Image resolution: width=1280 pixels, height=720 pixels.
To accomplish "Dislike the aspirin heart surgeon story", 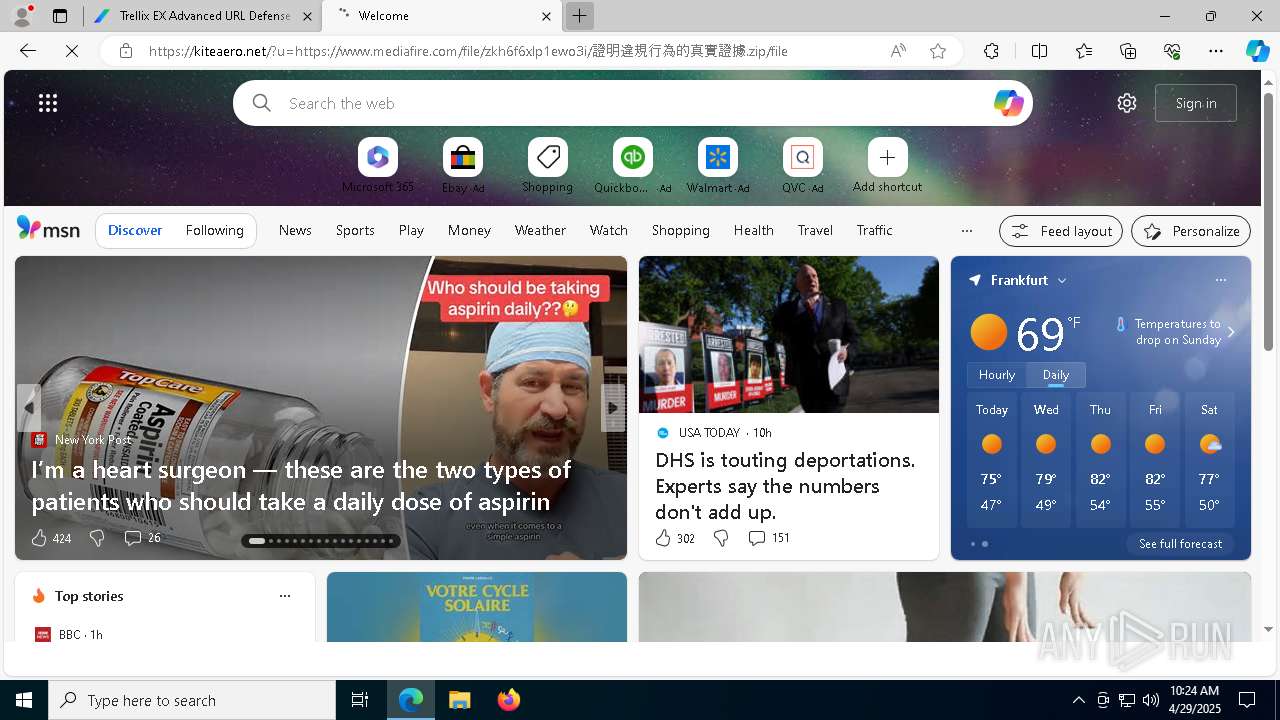I will pos(97,538).
